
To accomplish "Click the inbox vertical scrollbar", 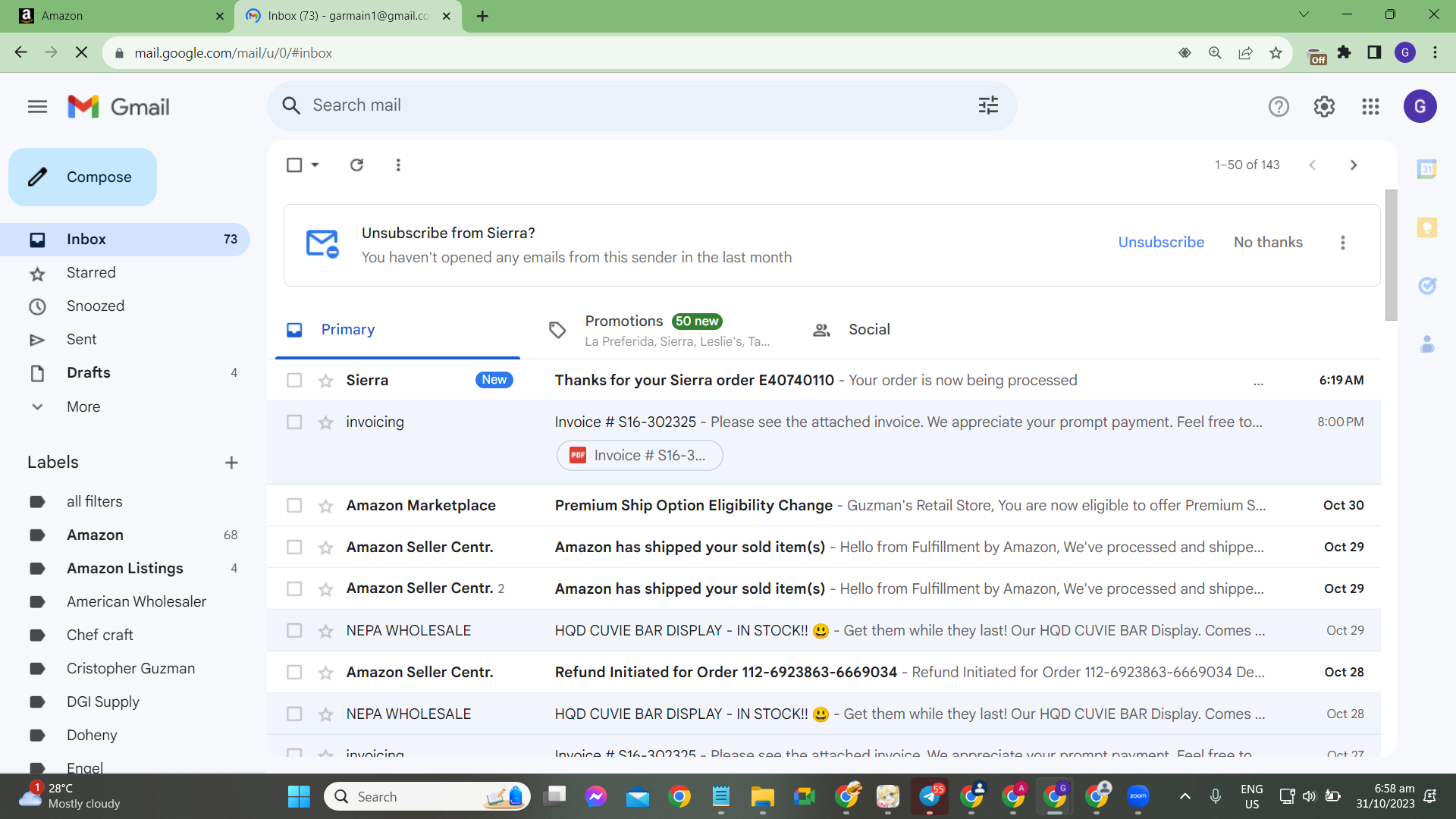I will [1391, 255].
